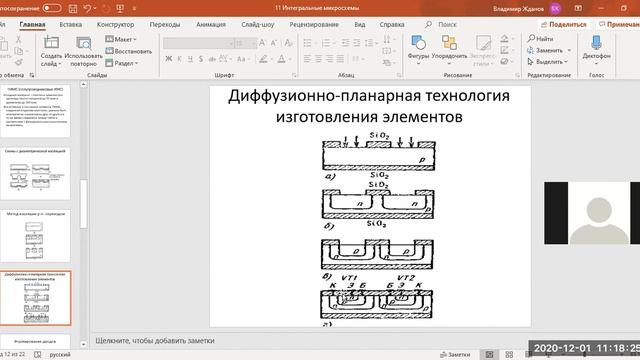
Task: Open the Макет layout dropdown
Action: click(121, 39)
